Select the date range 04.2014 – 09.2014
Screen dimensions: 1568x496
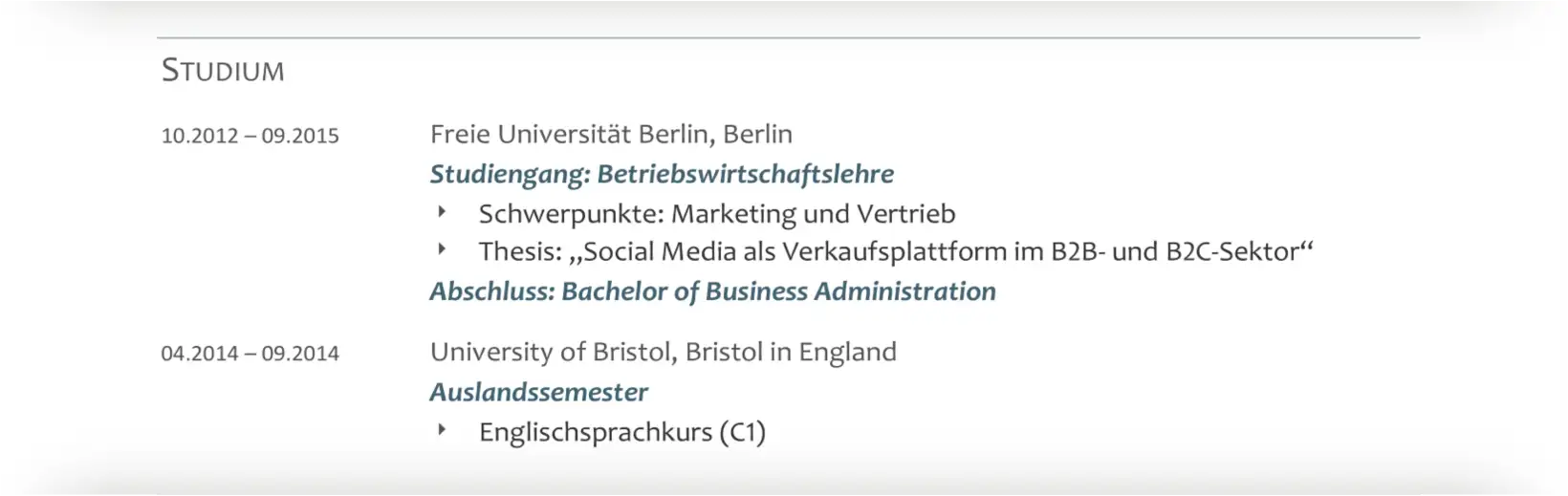pyautogui.click(x=250, y=354)
